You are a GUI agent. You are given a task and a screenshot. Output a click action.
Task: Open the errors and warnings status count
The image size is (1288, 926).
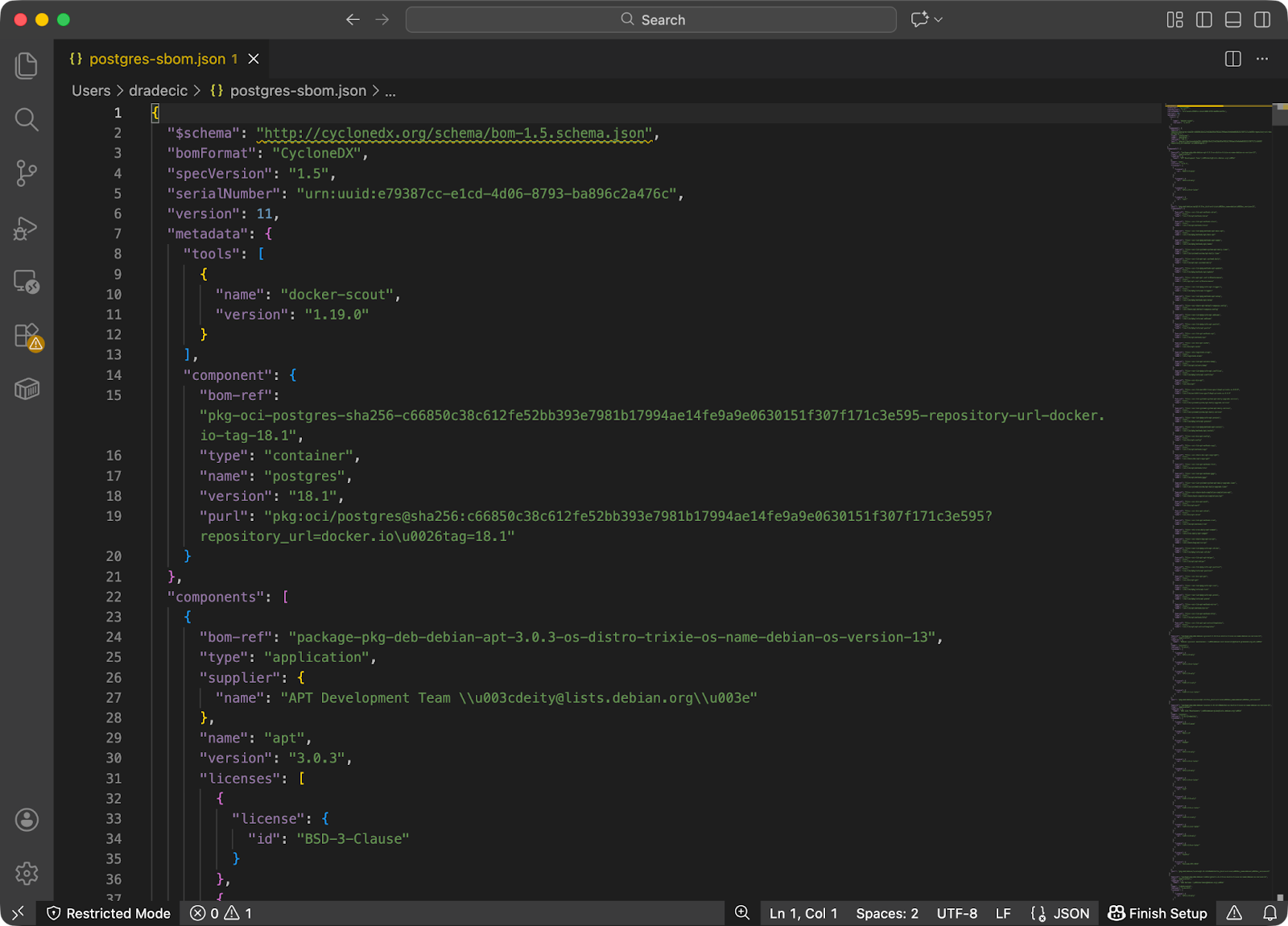(221, 913)
